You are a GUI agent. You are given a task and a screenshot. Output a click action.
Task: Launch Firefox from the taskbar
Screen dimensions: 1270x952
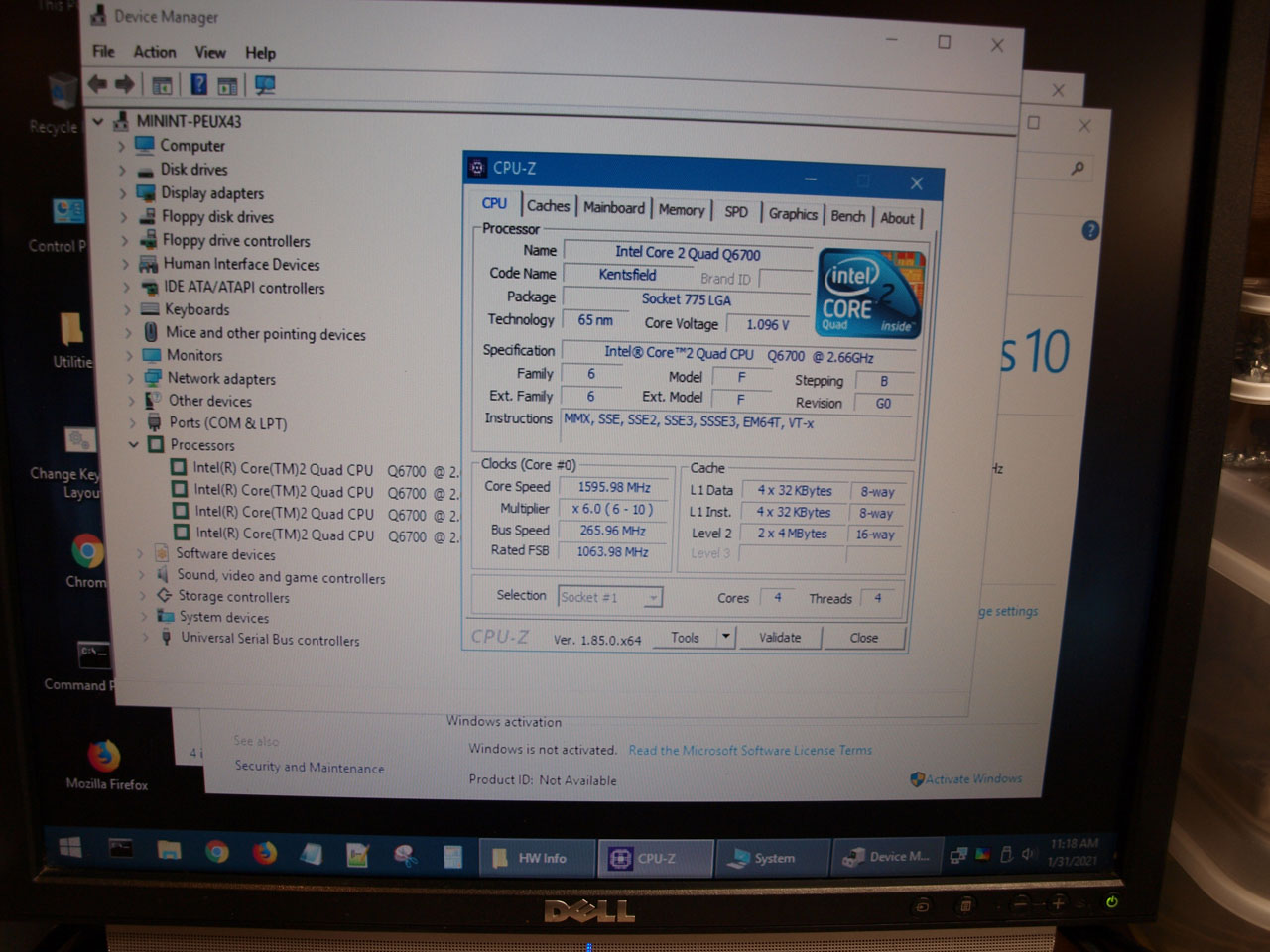click(x=264, y=852)
